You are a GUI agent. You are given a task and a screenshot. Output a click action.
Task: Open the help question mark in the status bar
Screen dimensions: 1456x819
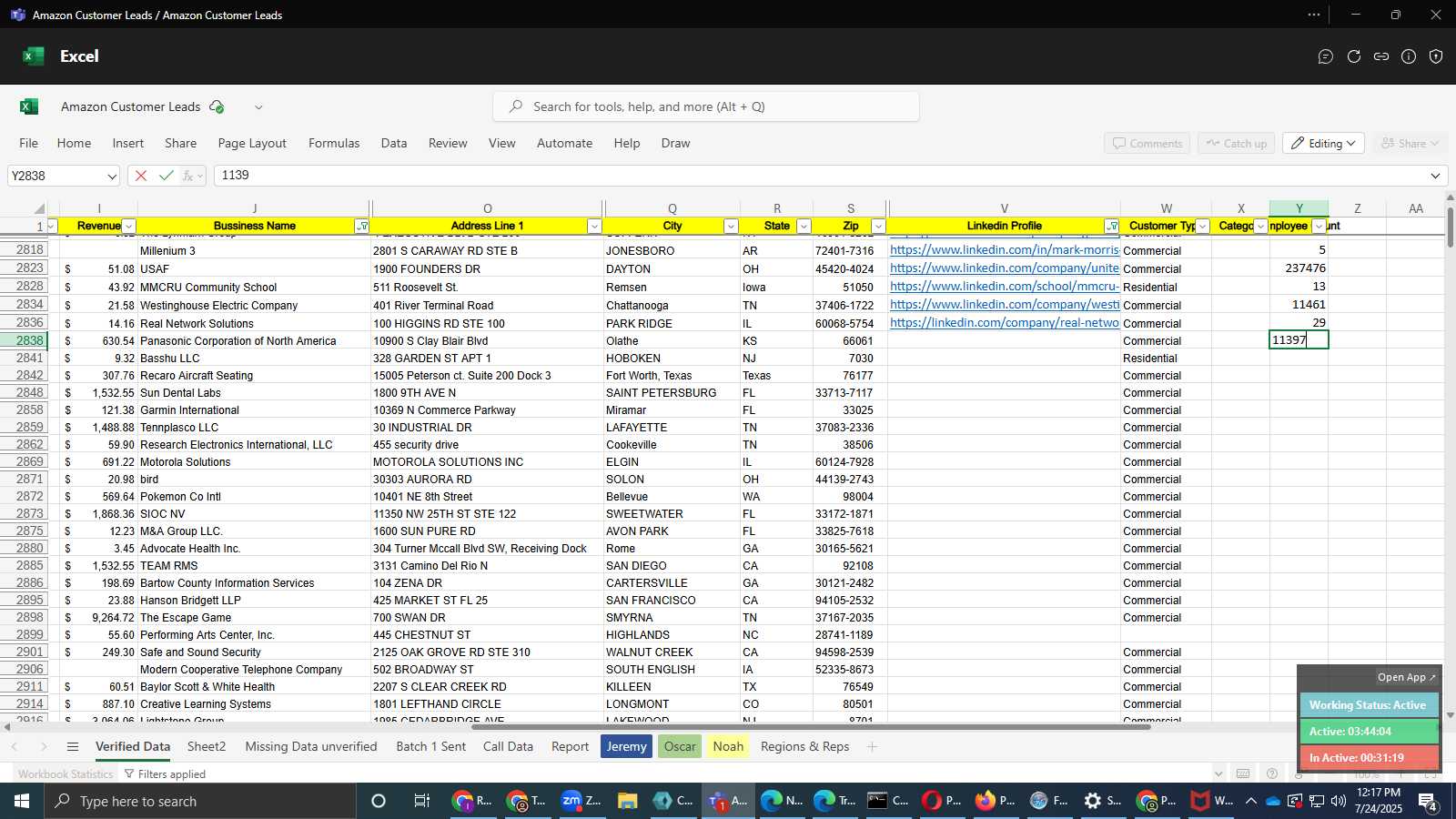click(x=1272, y=773)
